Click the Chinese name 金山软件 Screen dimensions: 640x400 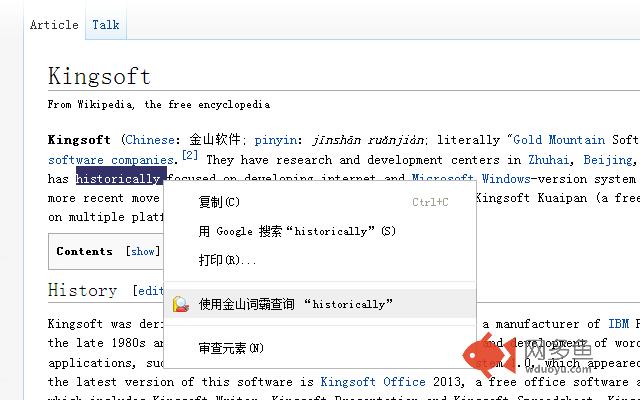pyautogui.click(x=215, y=140)
